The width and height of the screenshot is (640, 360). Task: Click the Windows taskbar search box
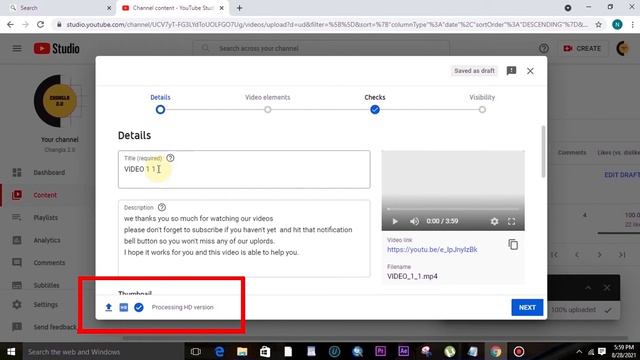102,351
